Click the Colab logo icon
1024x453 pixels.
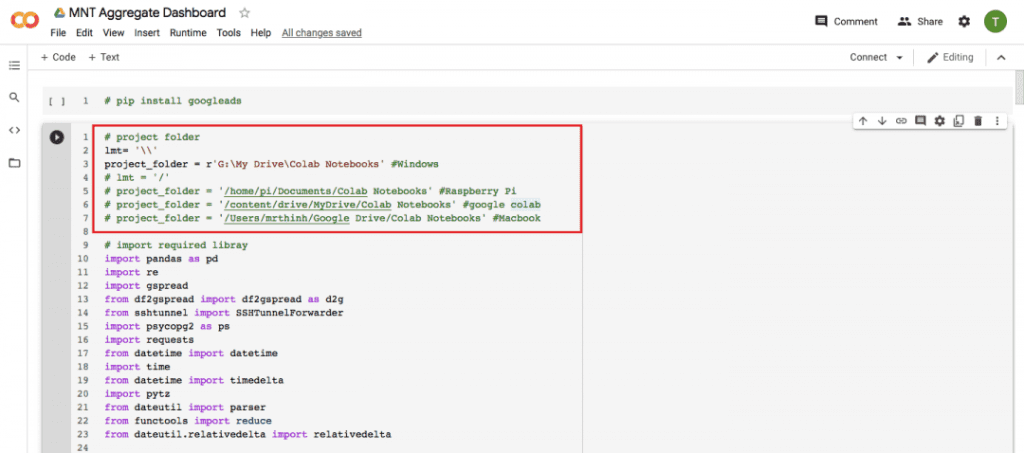click(x=25, y=20)
